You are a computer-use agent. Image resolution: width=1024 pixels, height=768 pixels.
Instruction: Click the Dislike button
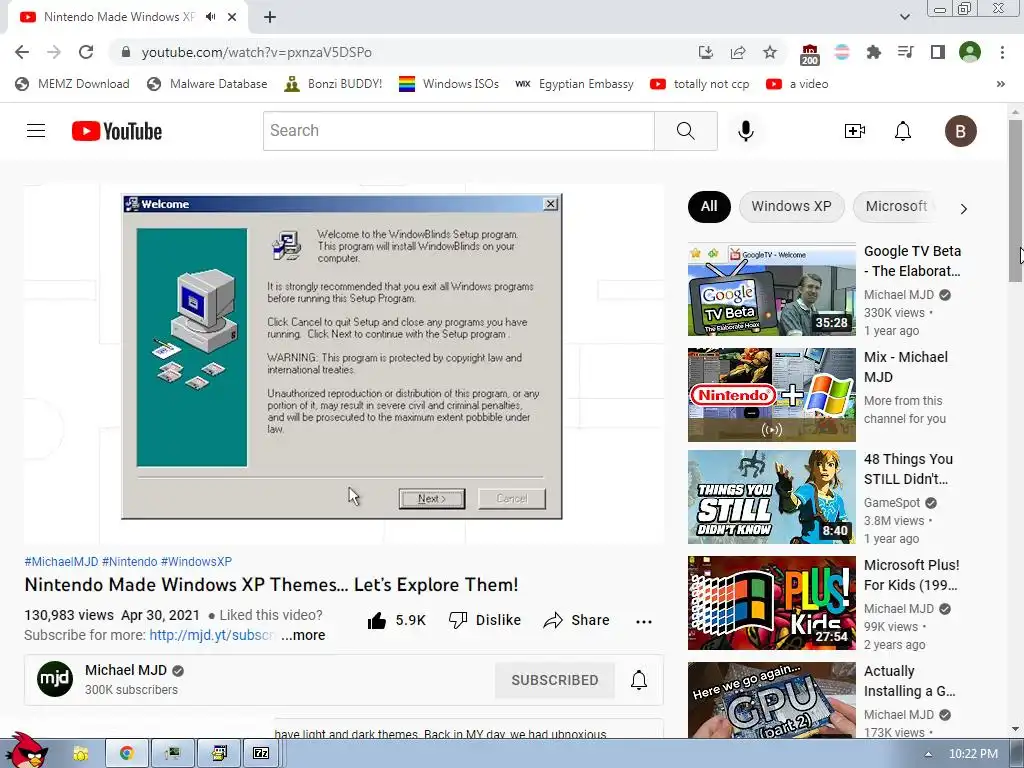coord(485,620)
